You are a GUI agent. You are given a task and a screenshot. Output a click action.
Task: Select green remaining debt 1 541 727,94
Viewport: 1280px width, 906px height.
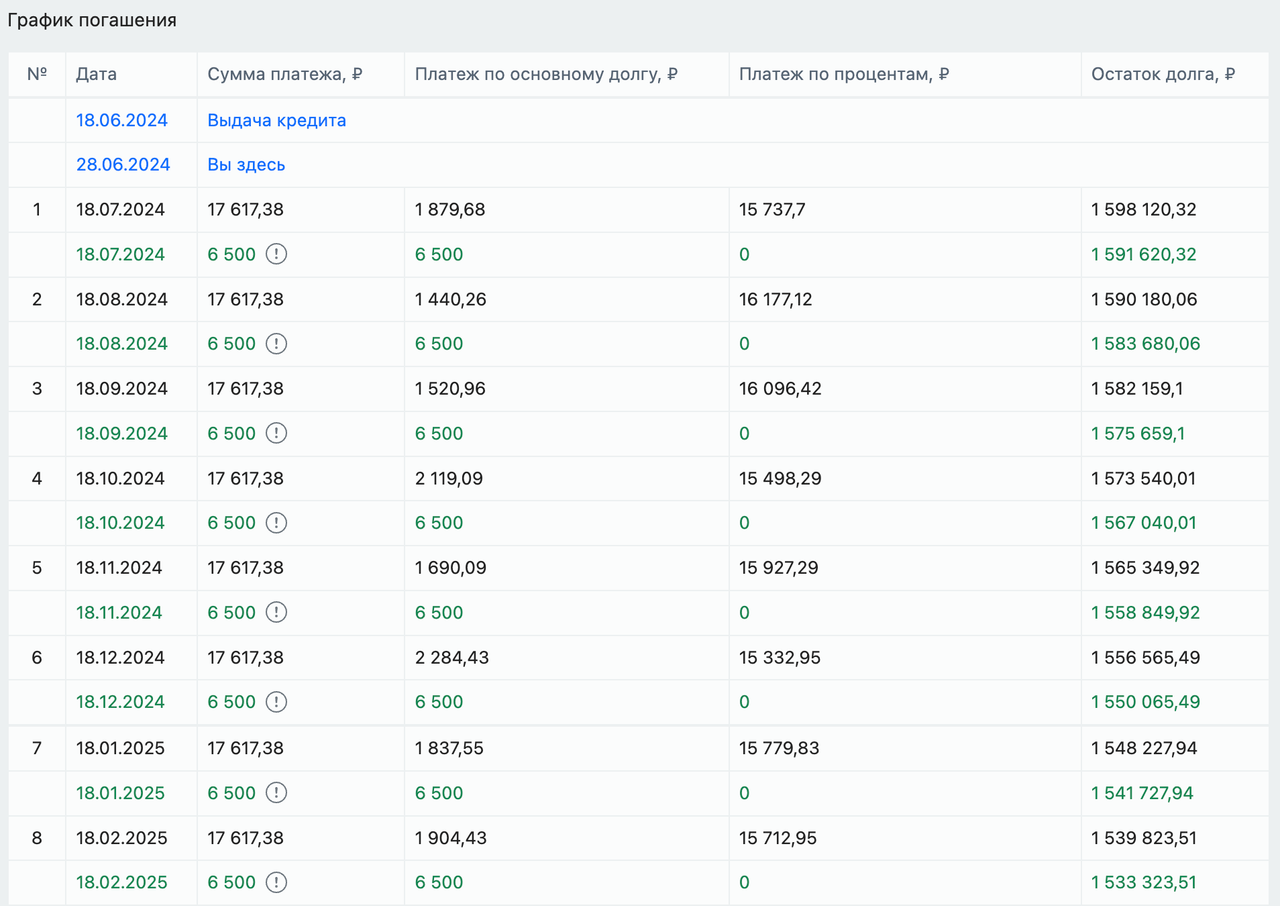pyautogui.click(x=1142, y=793)
